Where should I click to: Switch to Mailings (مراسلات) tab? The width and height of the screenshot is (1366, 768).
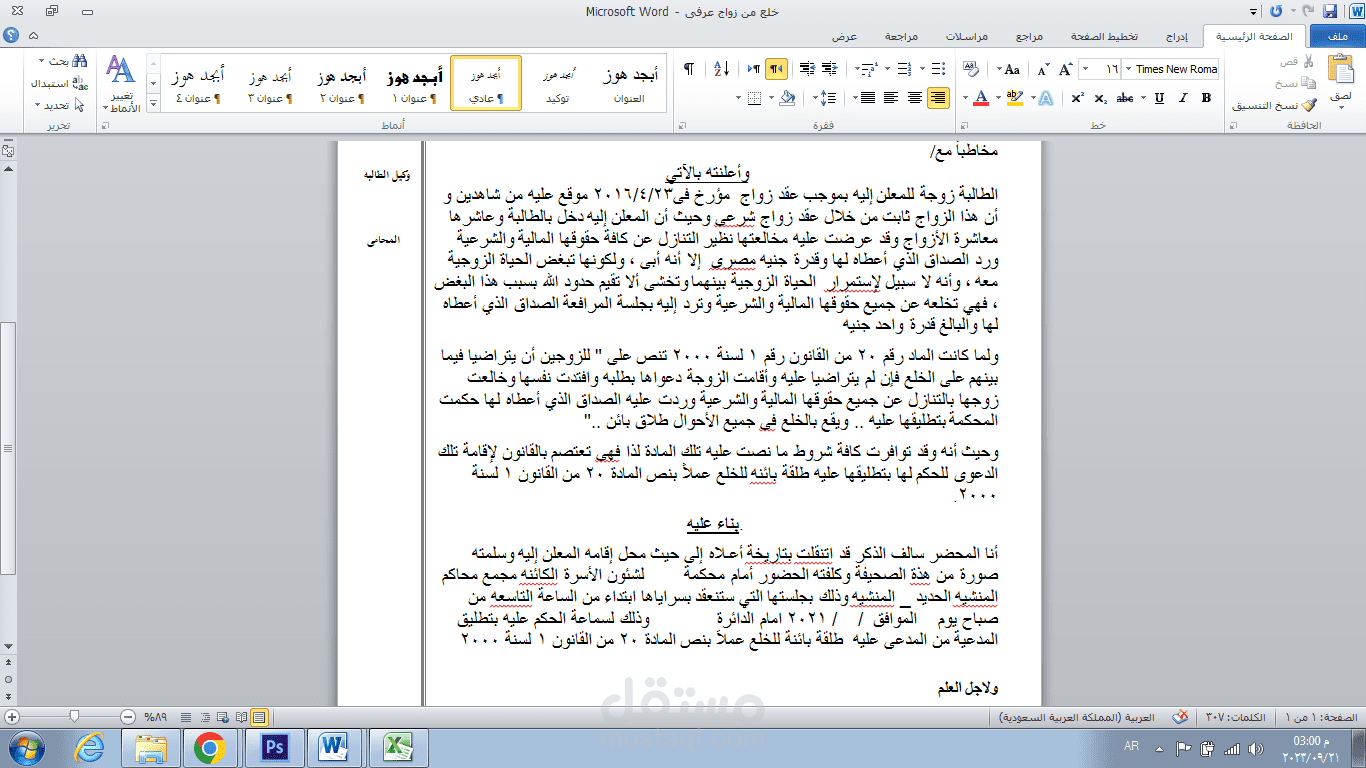(x=967, y=36)
